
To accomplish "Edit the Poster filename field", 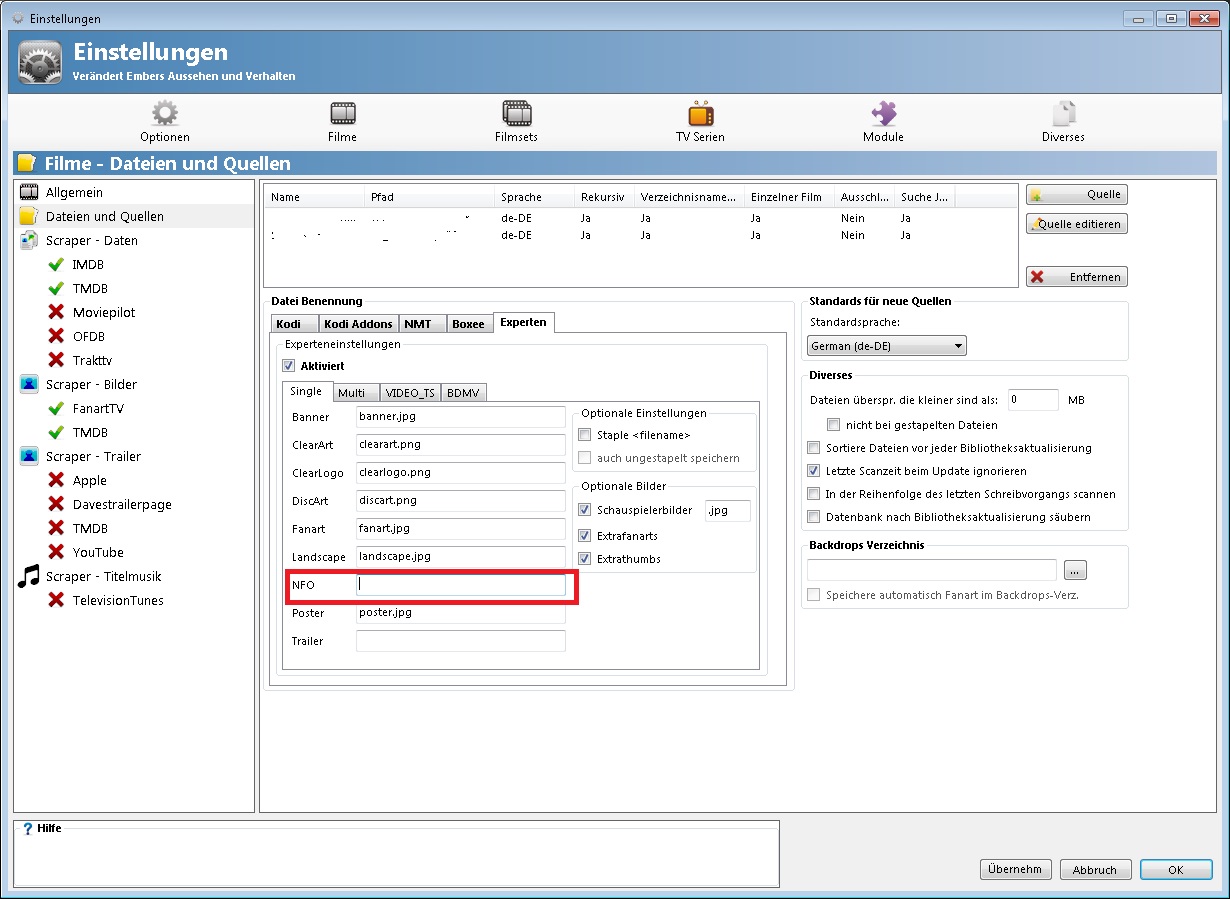I will (461, 613).
